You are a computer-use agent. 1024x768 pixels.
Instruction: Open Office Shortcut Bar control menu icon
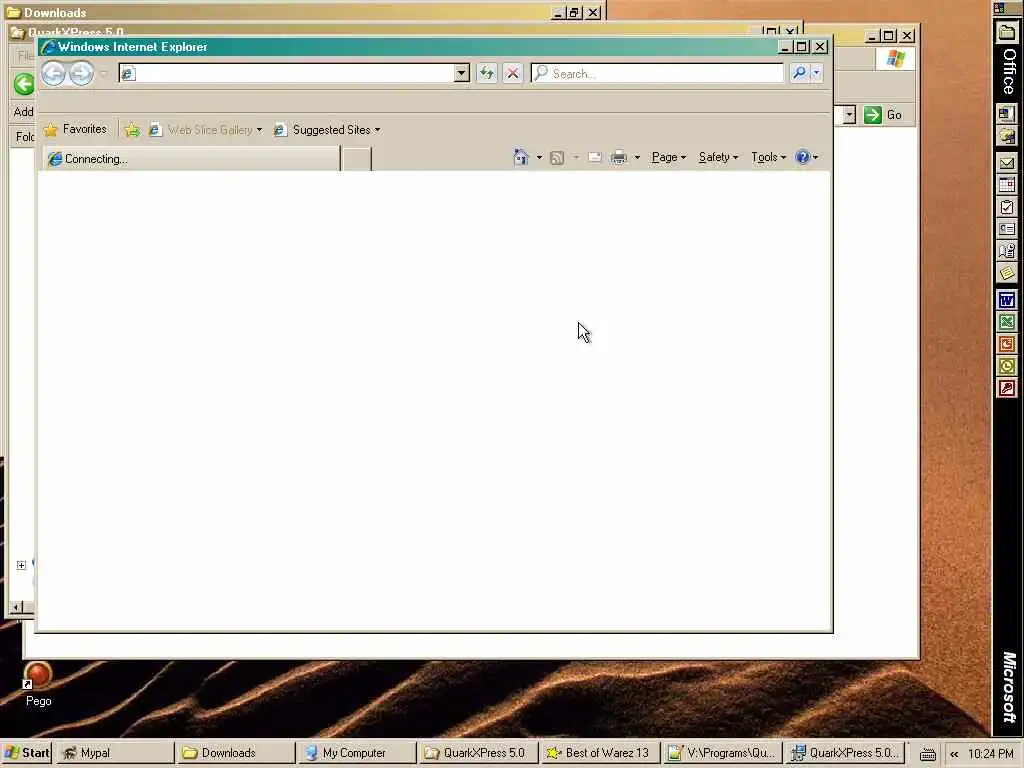pyautogui.click(x=999, y=8)
